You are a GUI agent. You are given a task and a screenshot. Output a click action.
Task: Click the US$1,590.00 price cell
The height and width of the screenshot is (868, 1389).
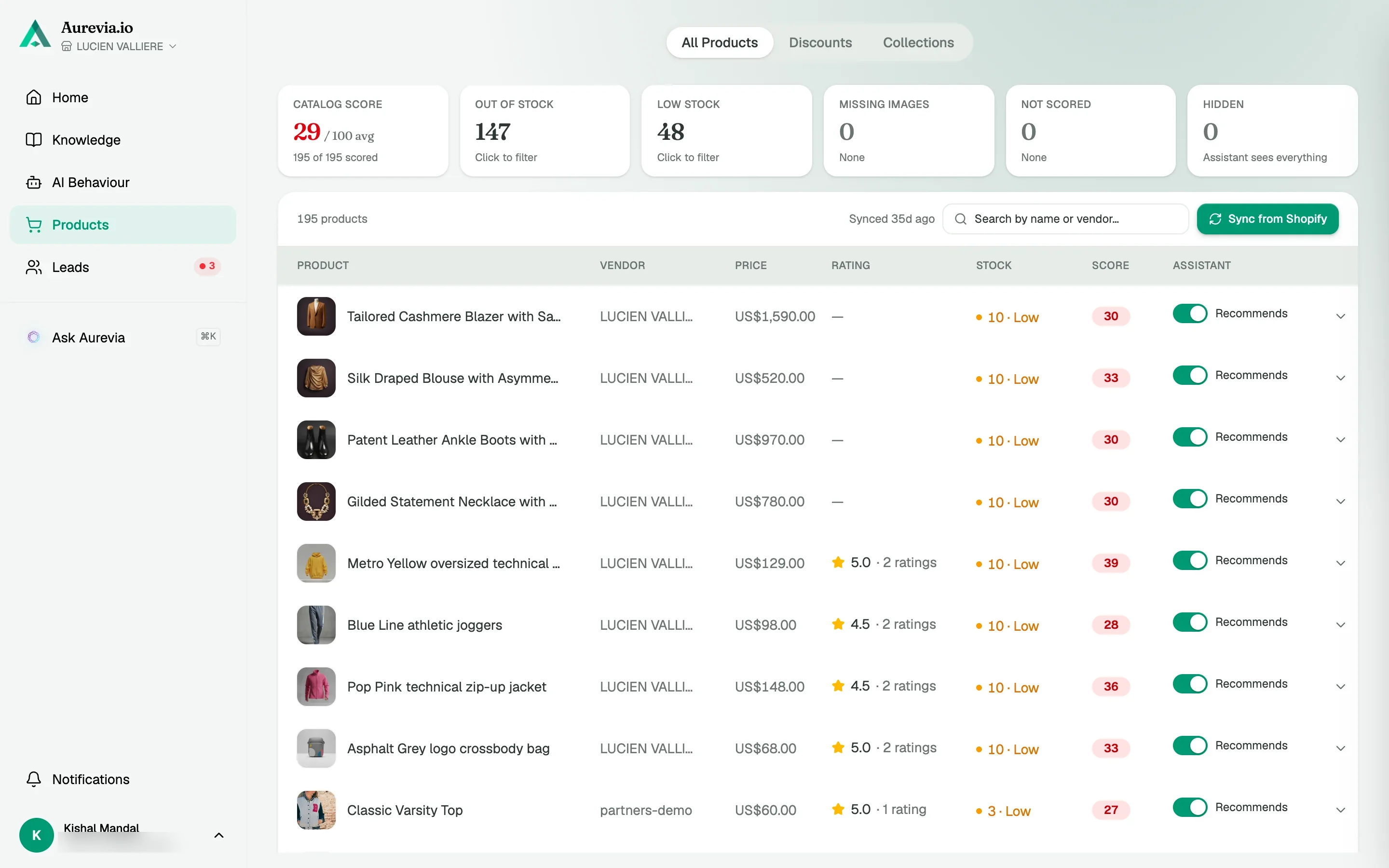774,316
